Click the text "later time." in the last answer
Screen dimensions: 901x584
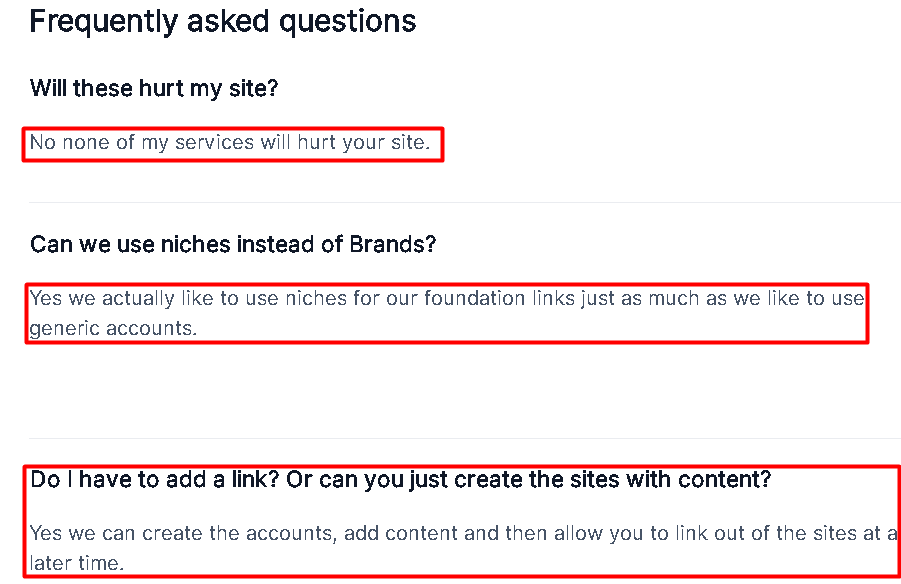77,563
